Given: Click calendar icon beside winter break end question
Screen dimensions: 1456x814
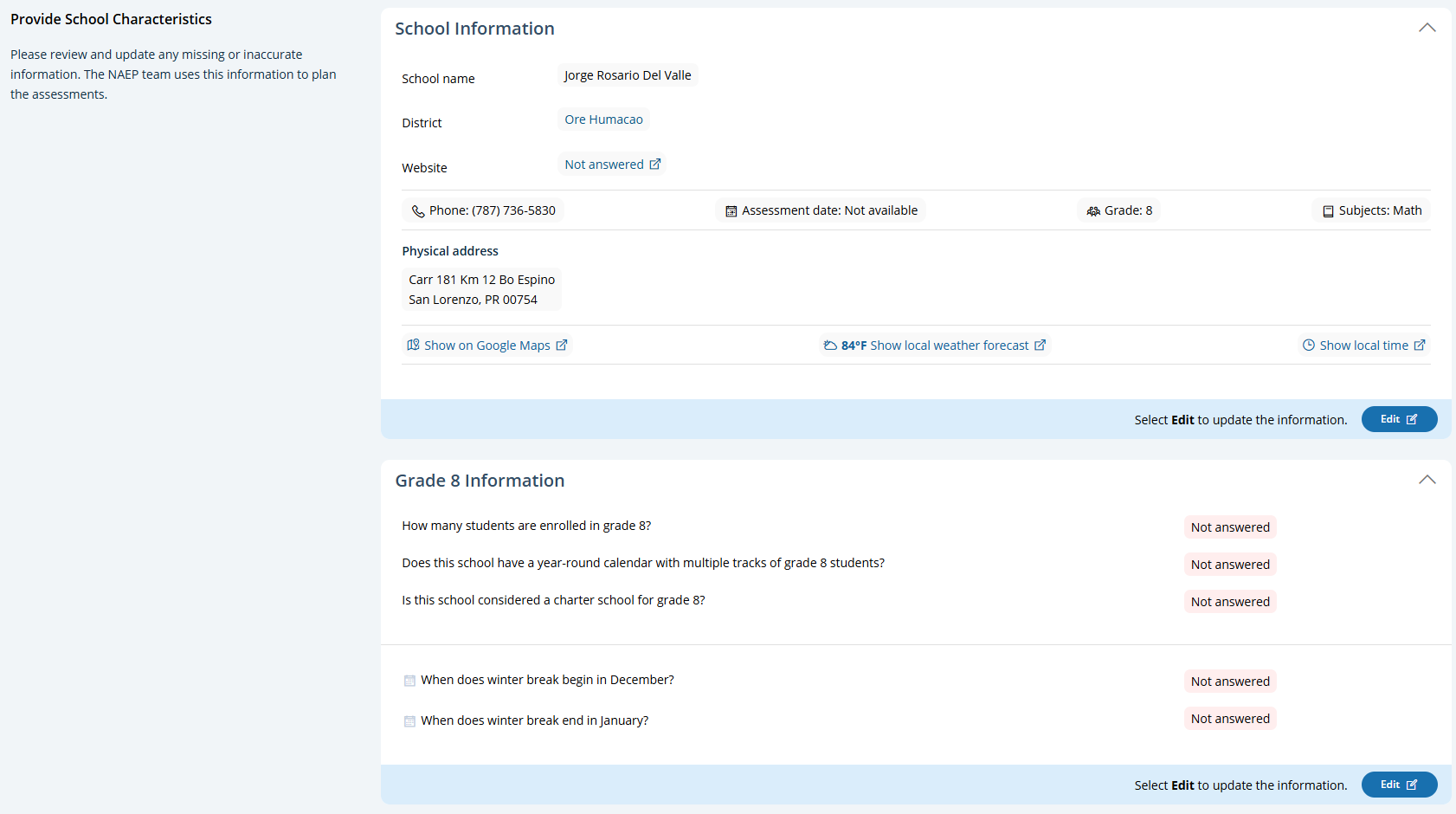Looking at the screenshot, I should (x=409, y=721).
